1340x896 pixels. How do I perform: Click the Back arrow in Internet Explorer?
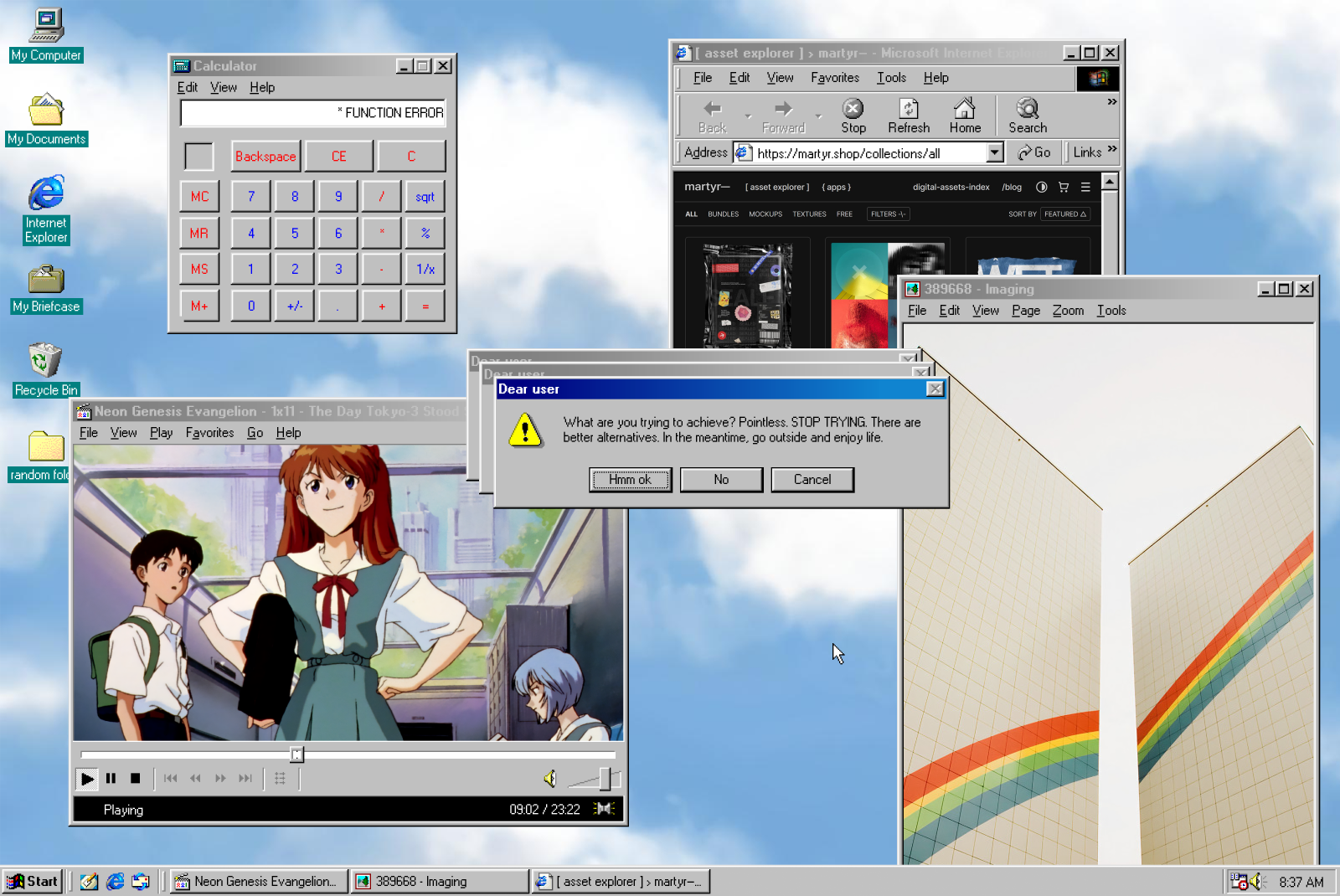point(712,116)
